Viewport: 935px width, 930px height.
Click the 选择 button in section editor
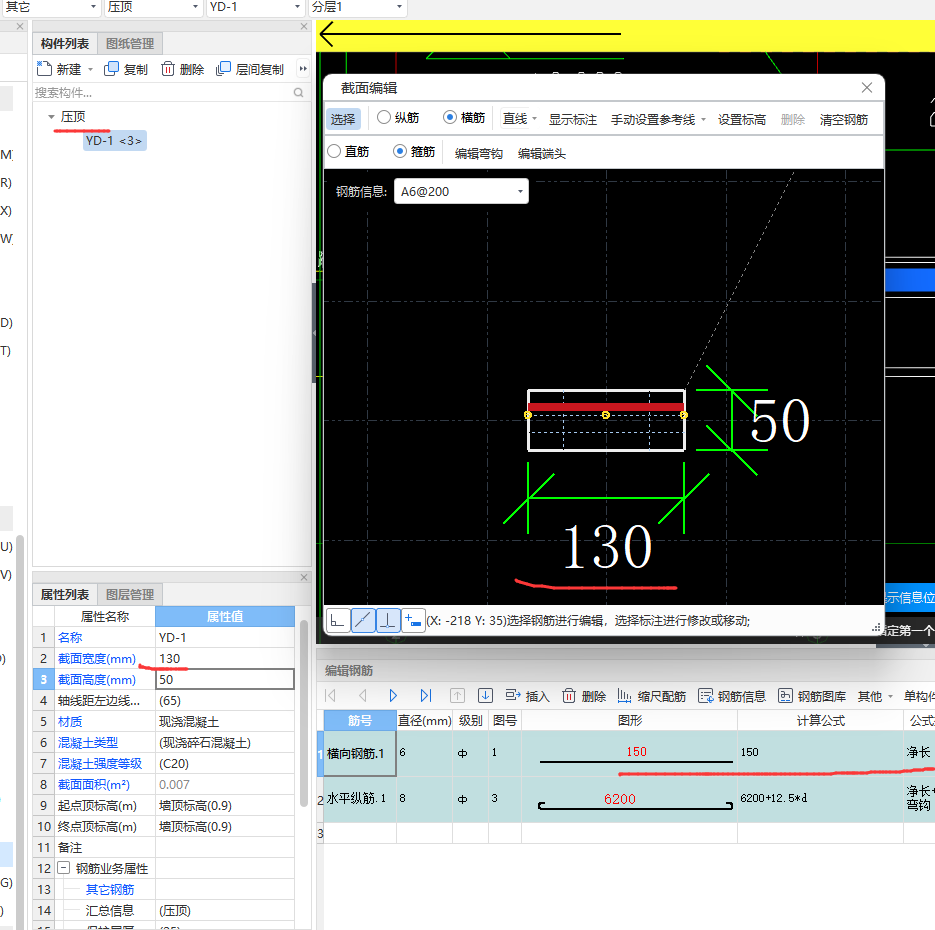click(343, 119)
